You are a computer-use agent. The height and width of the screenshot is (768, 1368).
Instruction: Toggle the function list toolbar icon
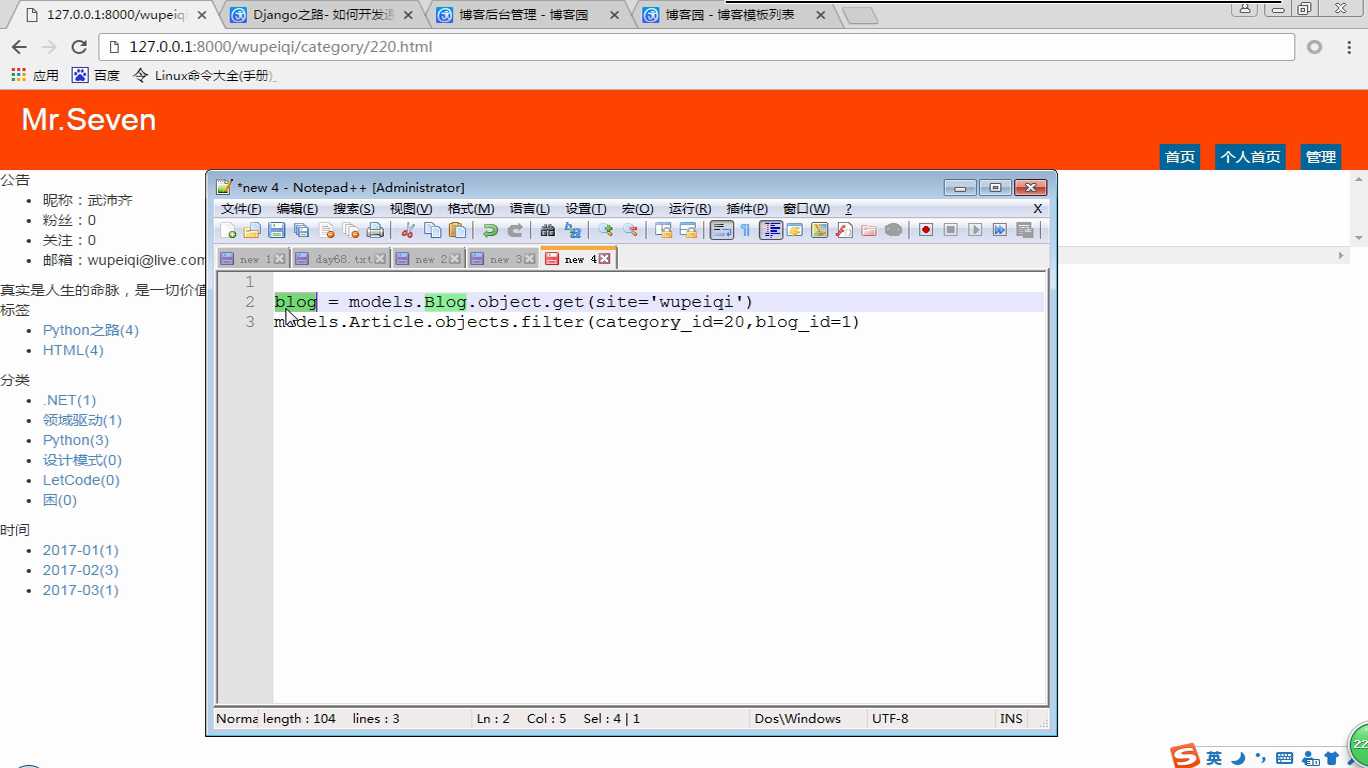pos(844,230)
